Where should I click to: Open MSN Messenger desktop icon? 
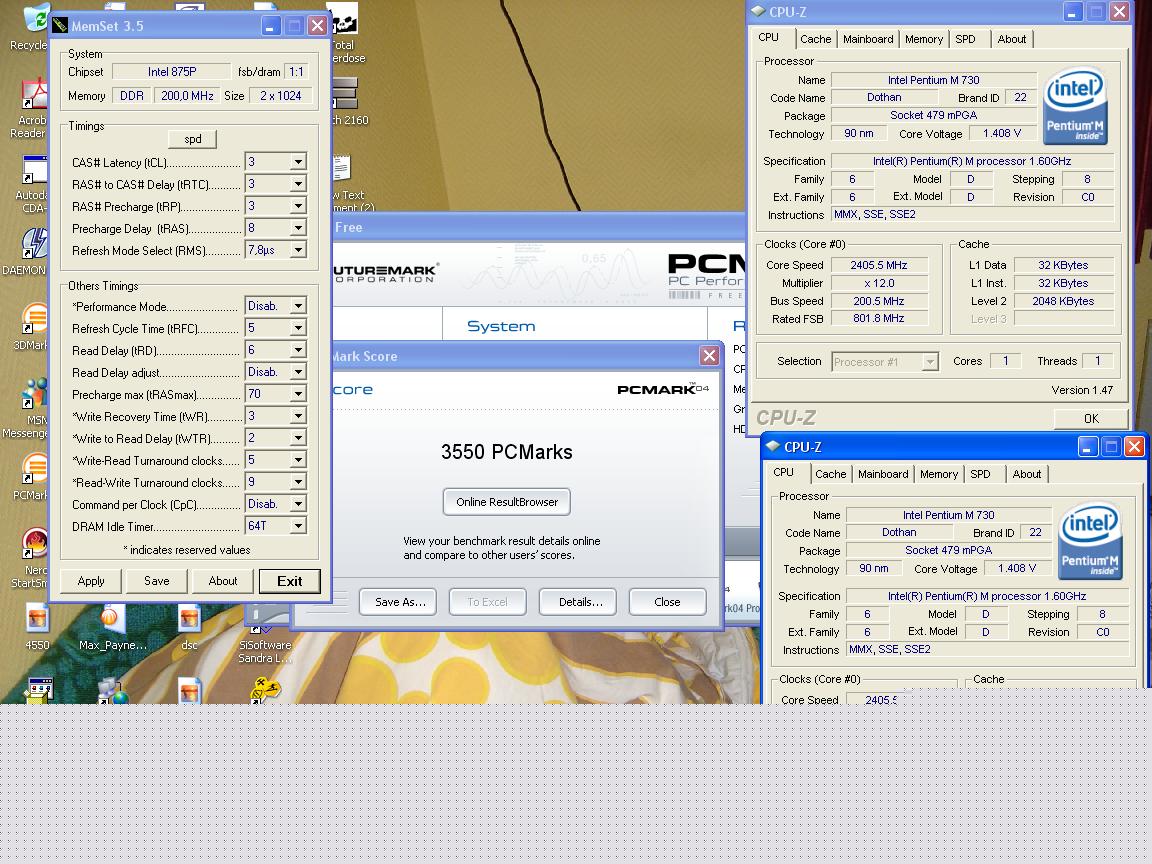pos(34,395)
